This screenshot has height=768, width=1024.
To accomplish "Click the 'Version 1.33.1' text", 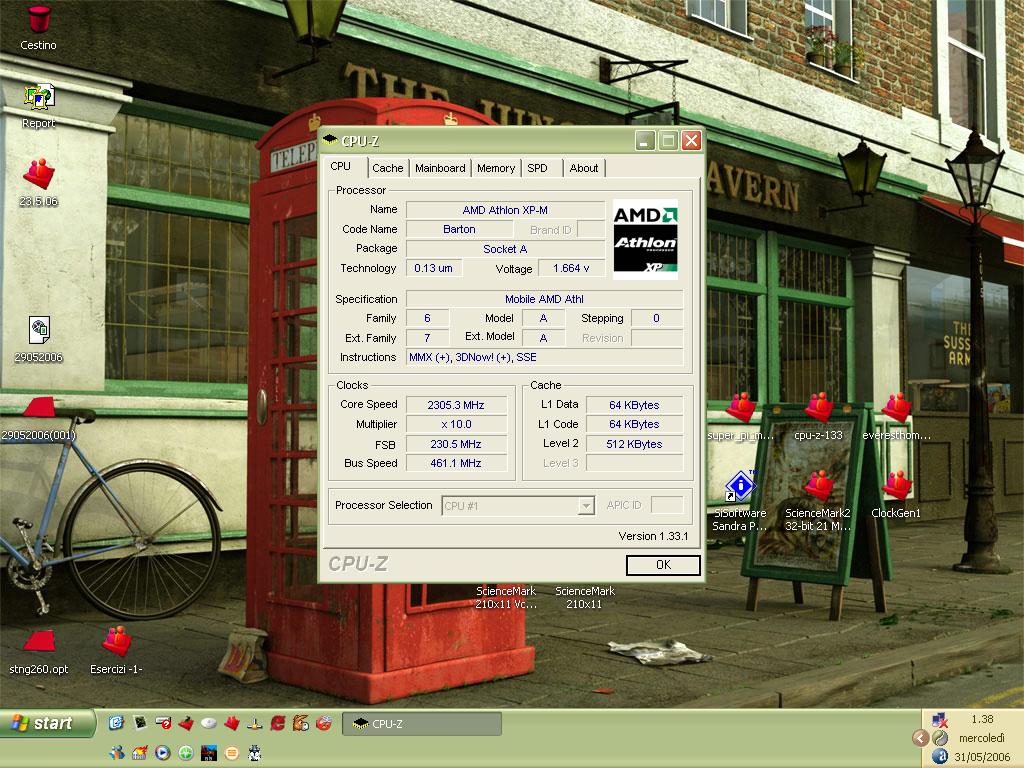I will (653, 536).
